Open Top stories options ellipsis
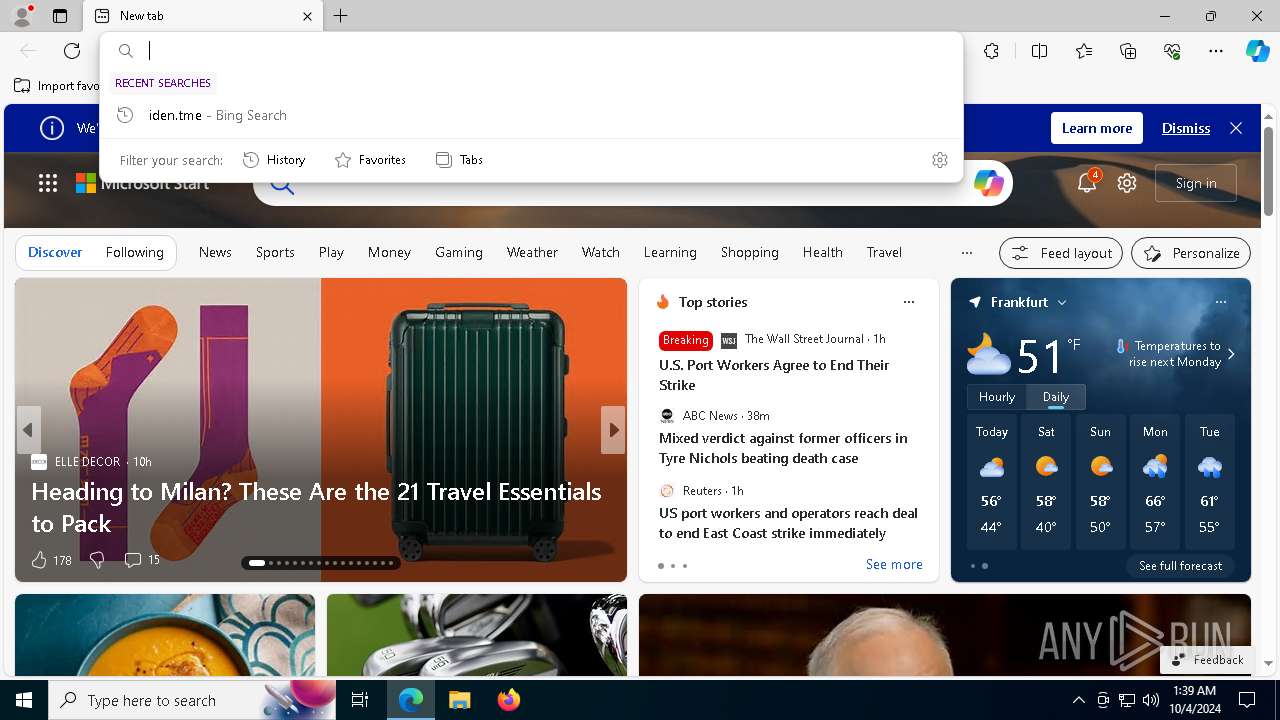Image resolution: width=1280 pixels, height=720 pixels. coord(908,302)
